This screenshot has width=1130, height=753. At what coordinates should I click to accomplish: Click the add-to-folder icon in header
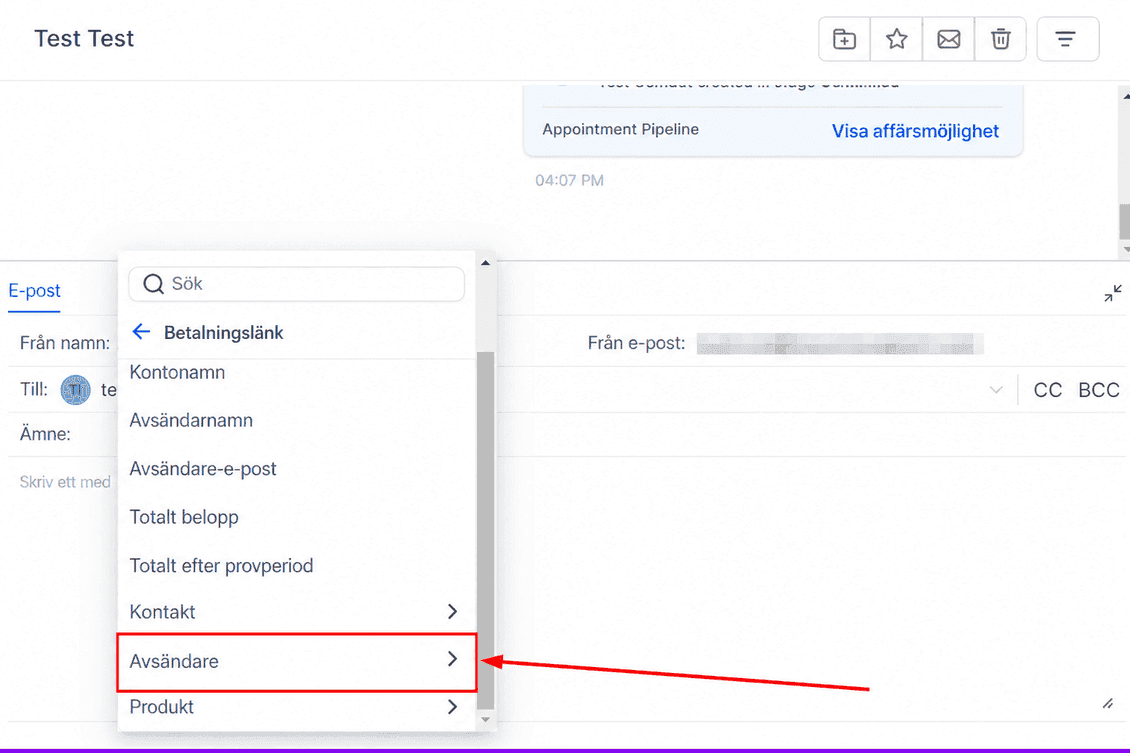coord(844,39)
